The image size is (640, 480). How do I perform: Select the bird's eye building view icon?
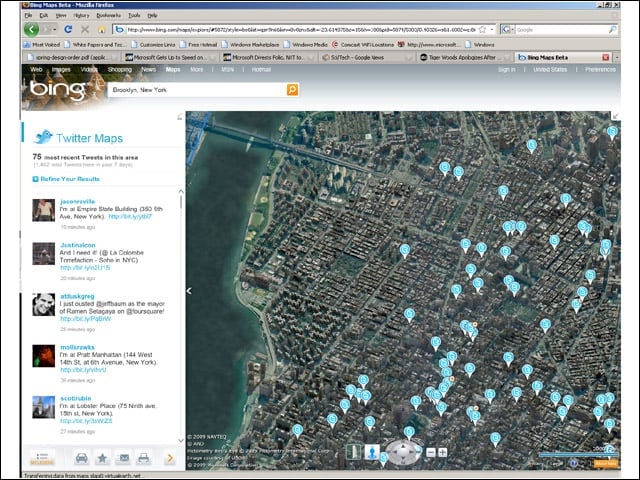click(353, 452)
